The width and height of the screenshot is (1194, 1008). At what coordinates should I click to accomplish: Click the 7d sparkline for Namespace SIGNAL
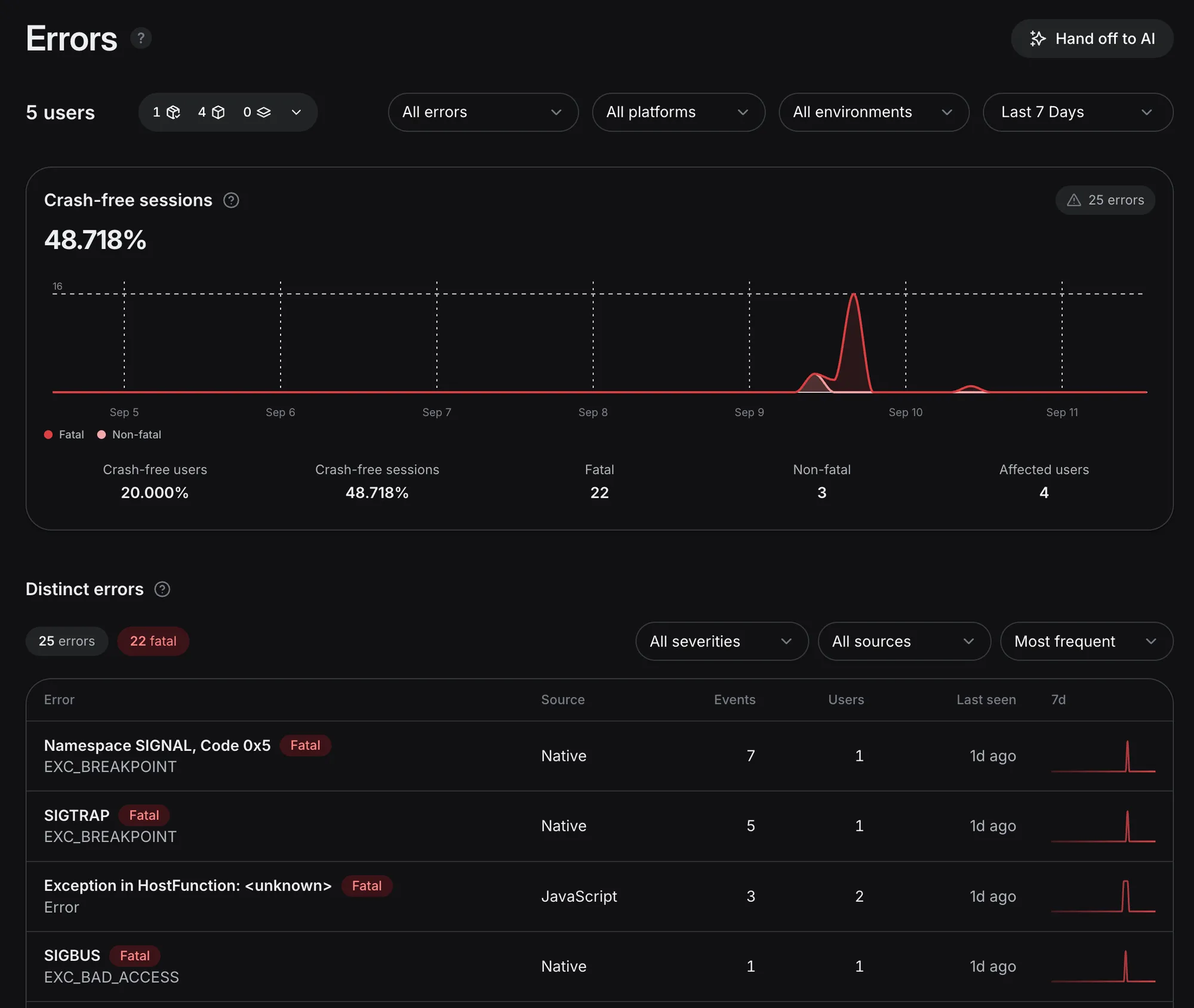pyautogui.click(x=1103, y=756)
